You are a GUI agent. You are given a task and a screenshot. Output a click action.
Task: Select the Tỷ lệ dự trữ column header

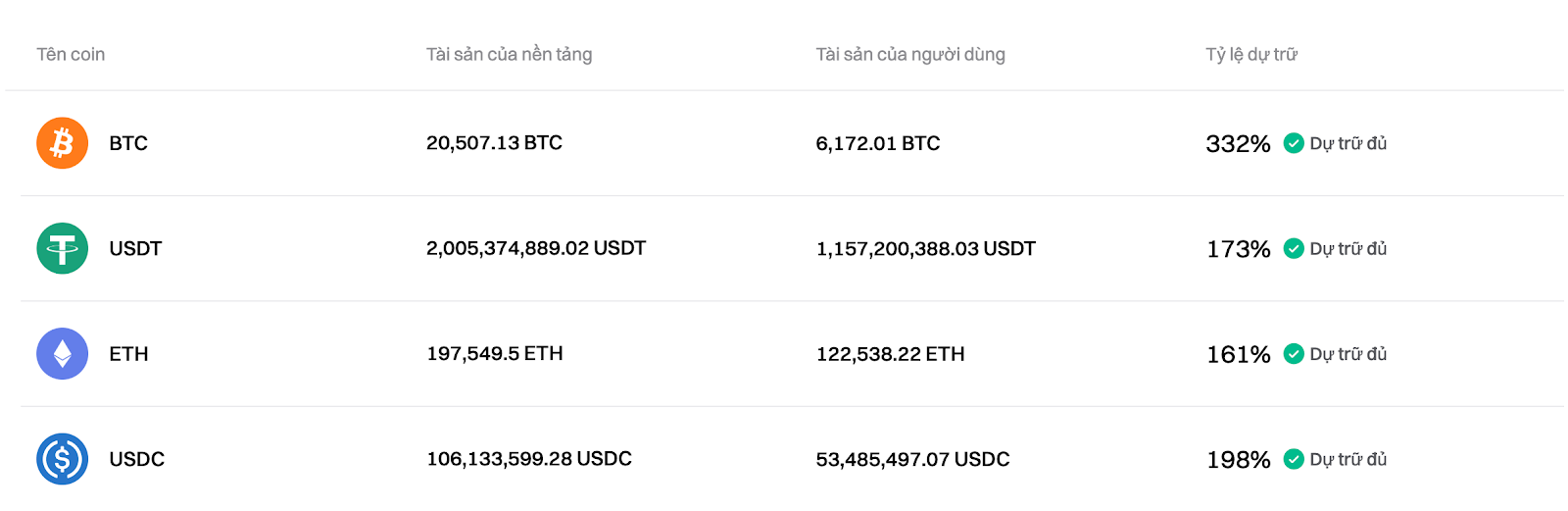coord(1251,55)
